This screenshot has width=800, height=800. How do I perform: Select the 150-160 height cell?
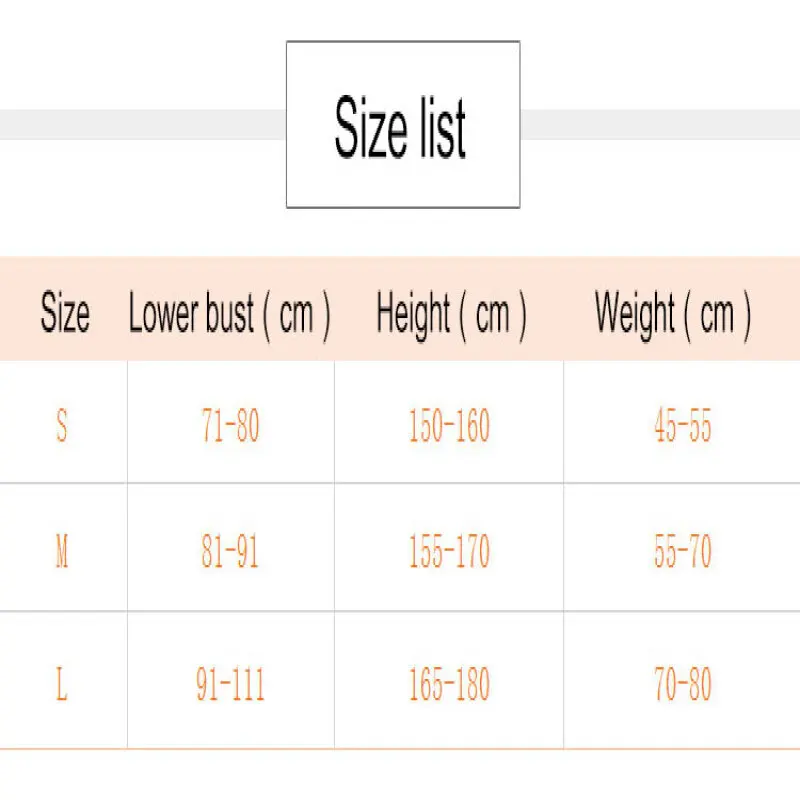coord(449,427)
